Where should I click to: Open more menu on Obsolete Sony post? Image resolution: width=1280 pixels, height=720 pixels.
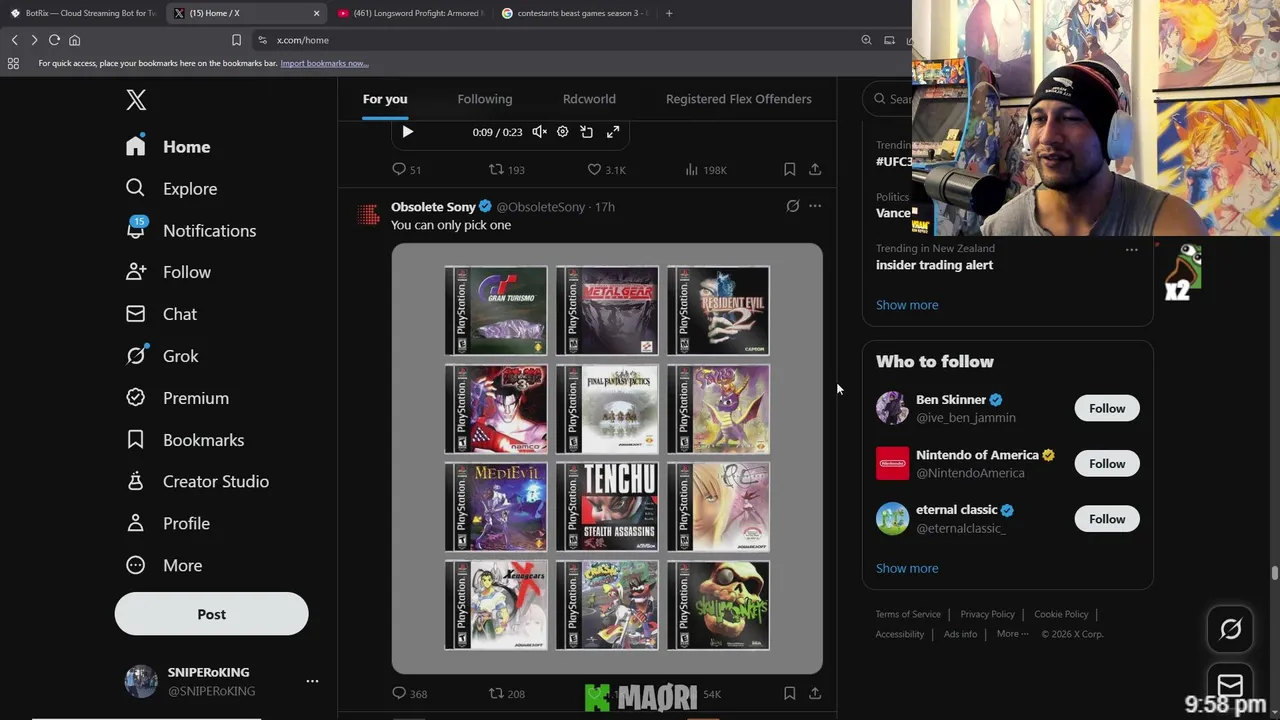(x=815, y=206)
